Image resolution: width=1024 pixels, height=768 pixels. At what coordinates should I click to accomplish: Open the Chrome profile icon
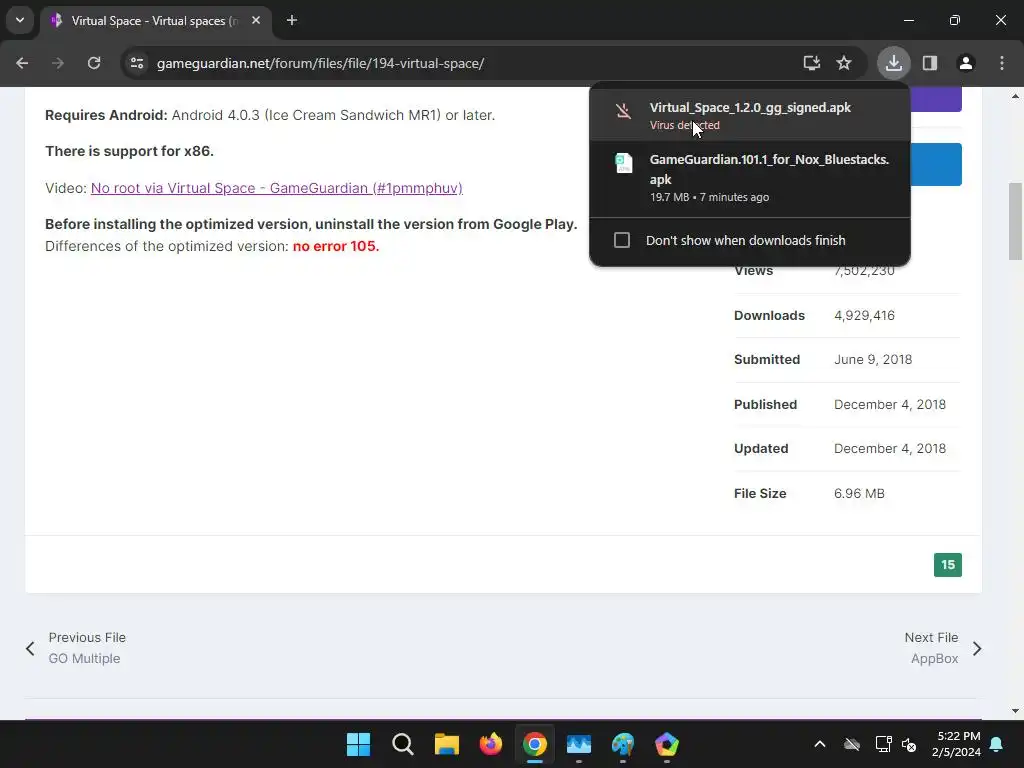(x=966, y=63)
